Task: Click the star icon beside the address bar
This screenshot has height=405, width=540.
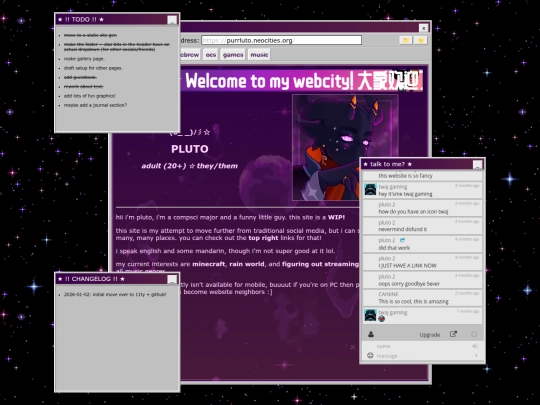Action: coord(420,40)
